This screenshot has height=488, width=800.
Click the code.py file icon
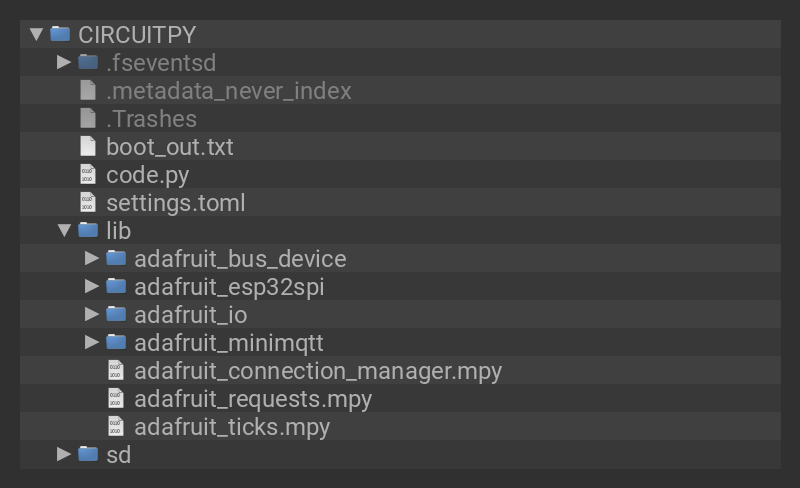pos(88,174)
